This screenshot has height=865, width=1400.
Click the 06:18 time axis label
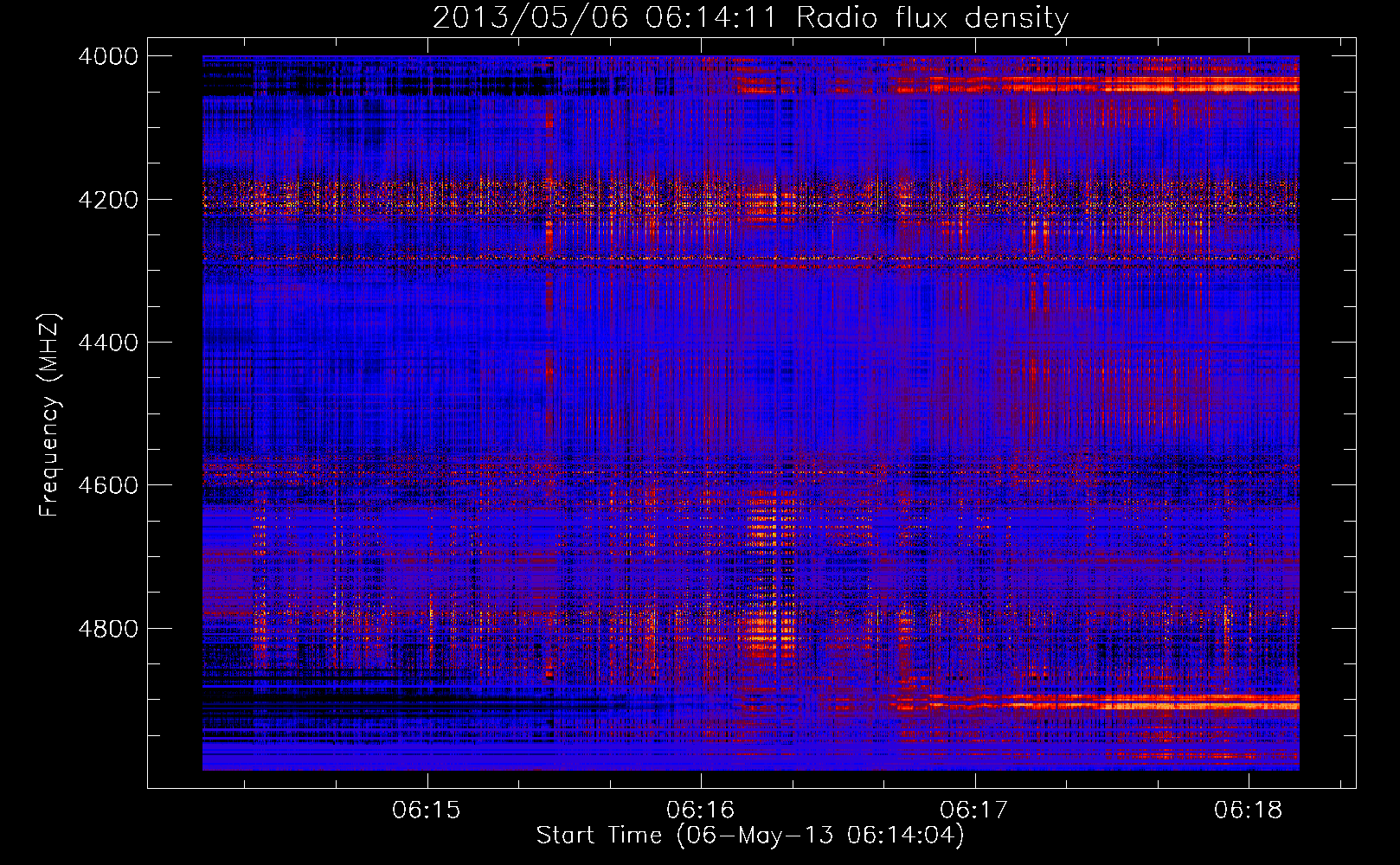[x=1249, y=811]
